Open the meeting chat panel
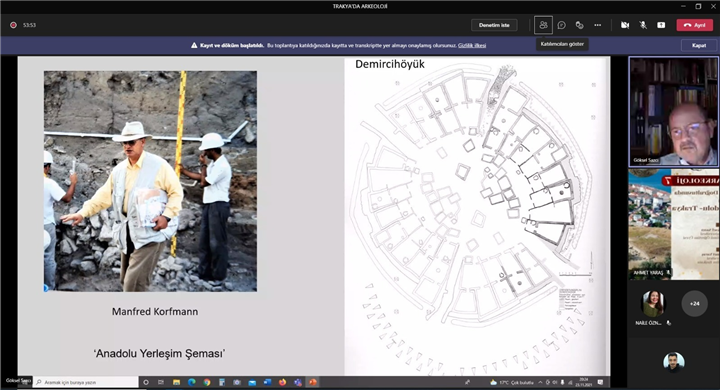This screenshot has width=720, height=390. (x=561, y=25)
